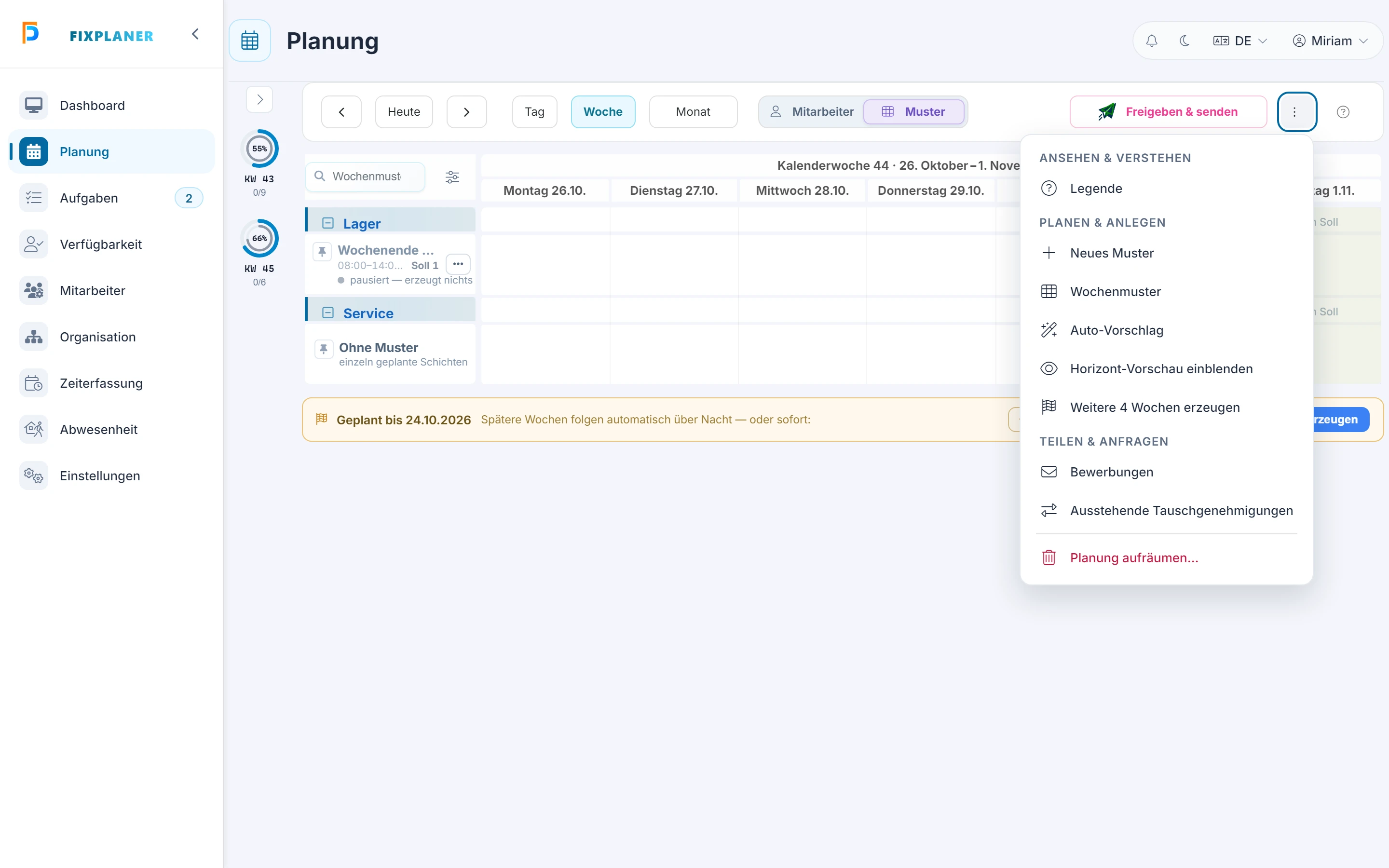Open Organisation in the sidebar
Viewport: 1389px width, 868px height.
(x=112, y=337)
